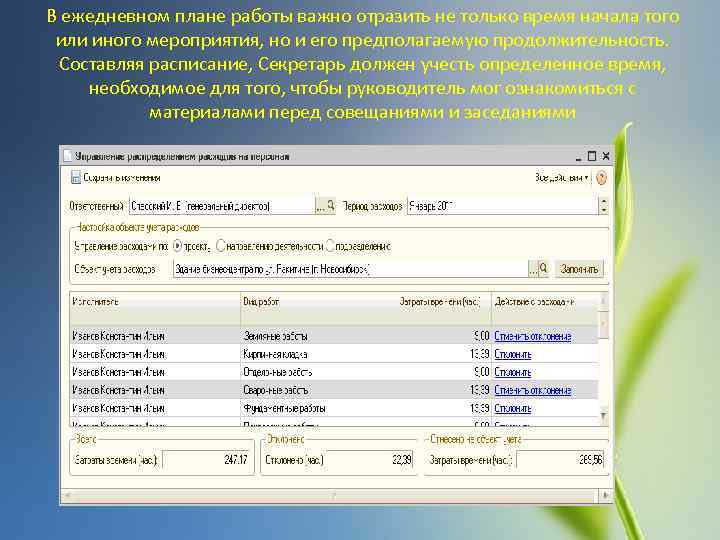Select the Отделочные работы cell
The image size is (720, 540).
coord(319,372)
